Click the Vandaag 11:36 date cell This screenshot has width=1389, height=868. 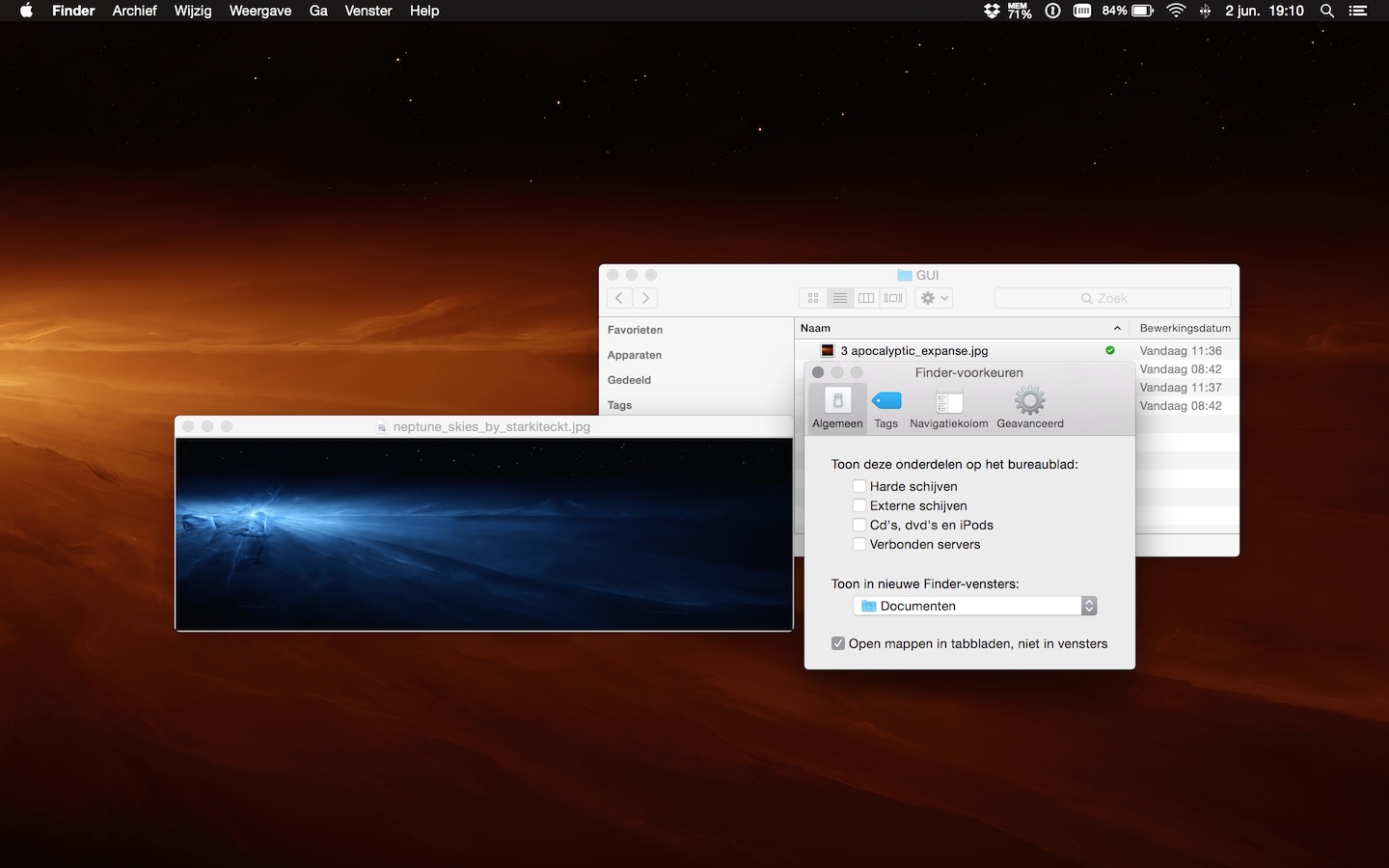[x=1181, y=351]
